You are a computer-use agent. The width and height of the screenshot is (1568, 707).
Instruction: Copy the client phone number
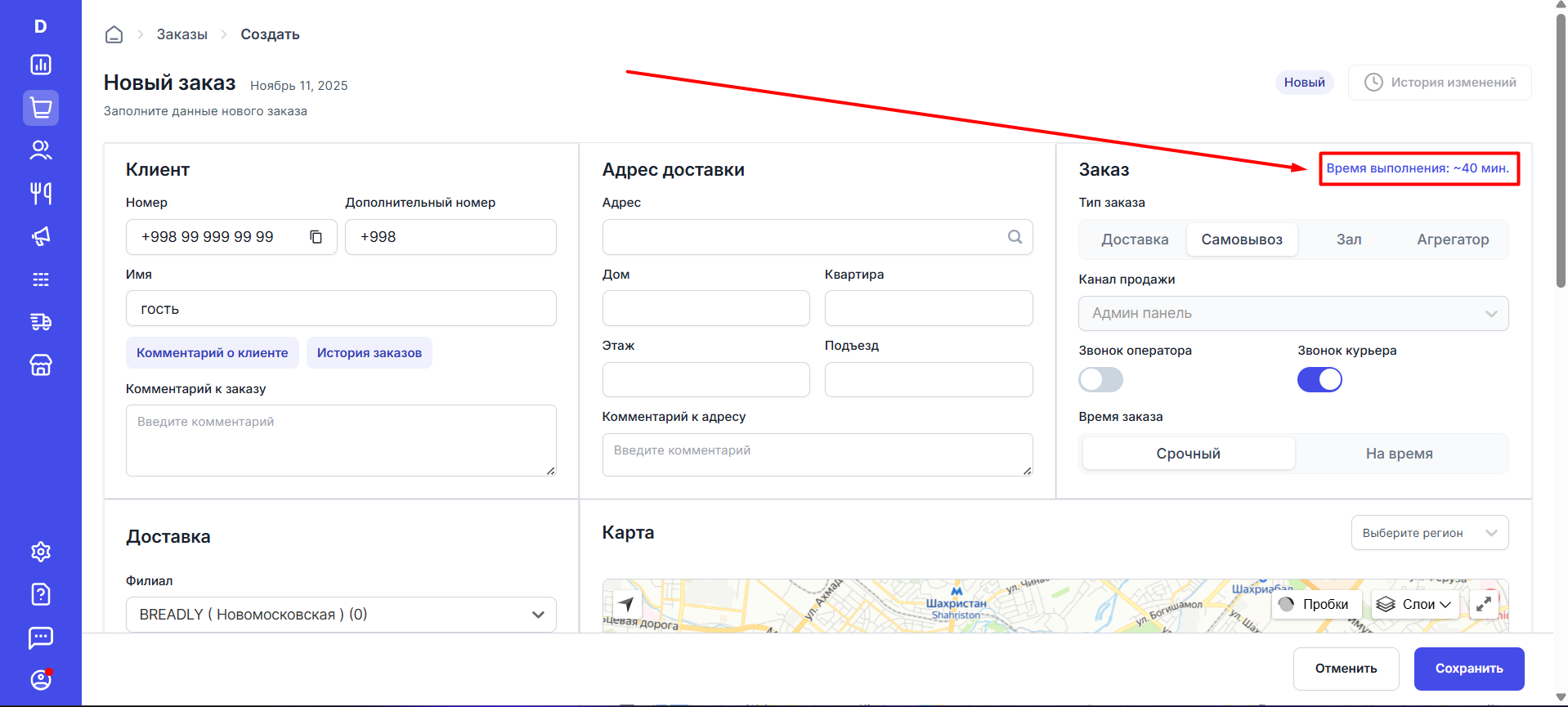[x=316, y=237]
